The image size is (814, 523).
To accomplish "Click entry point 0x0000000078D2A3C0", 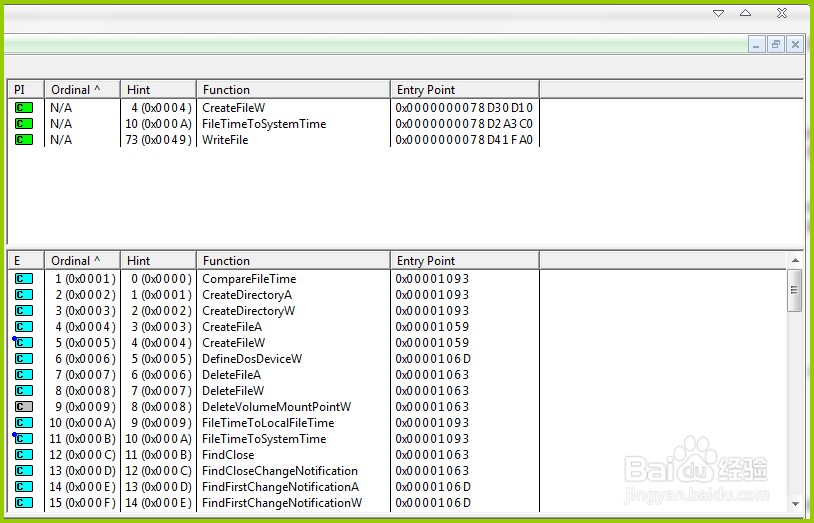I will coord(464,124).
